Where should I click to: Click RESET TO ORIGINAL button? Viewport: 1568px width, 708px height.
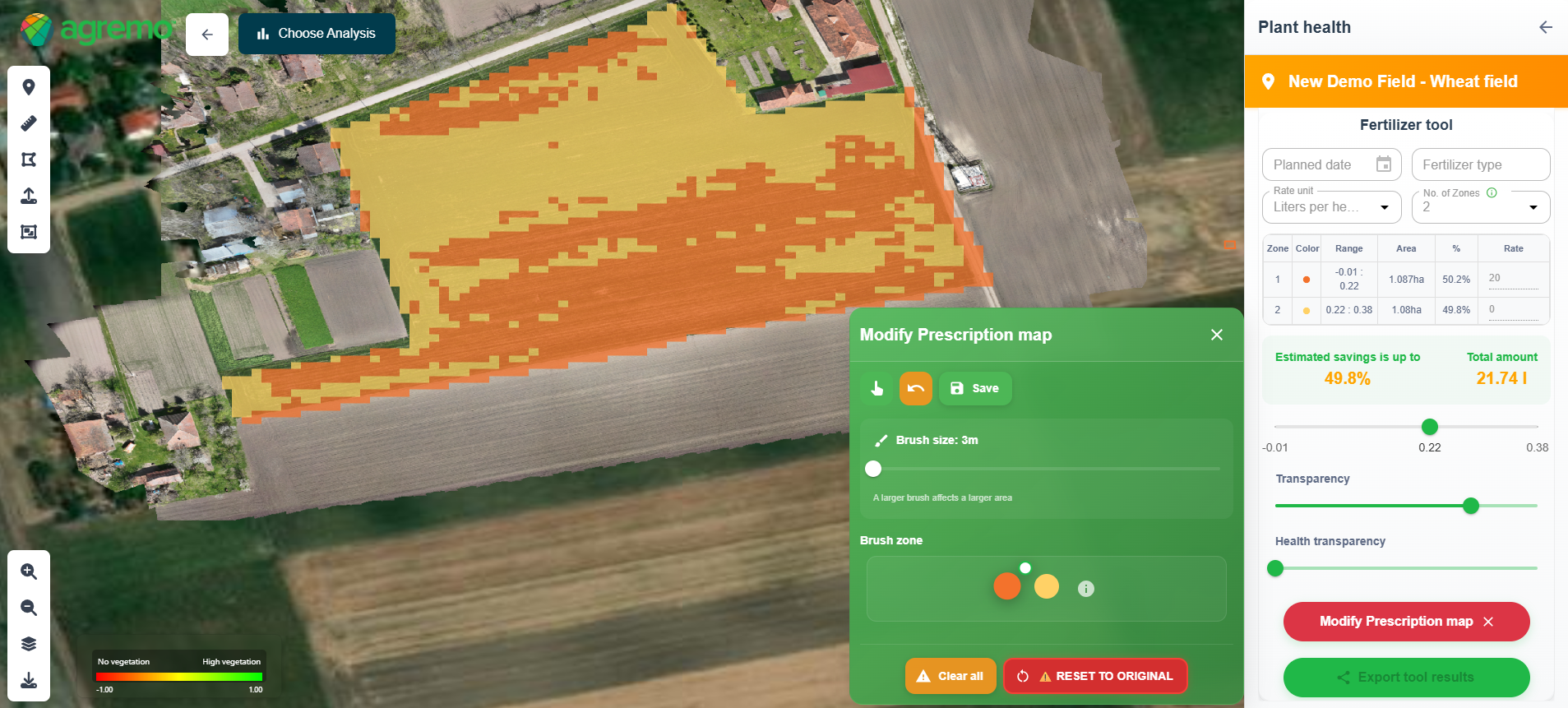(1095, 676)
